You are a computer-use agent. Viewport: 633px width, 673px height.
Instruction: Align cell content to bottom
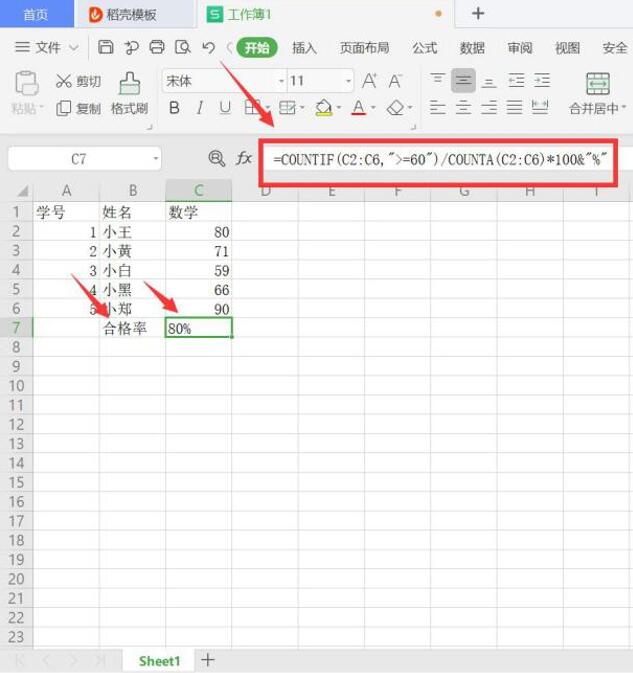489,81
